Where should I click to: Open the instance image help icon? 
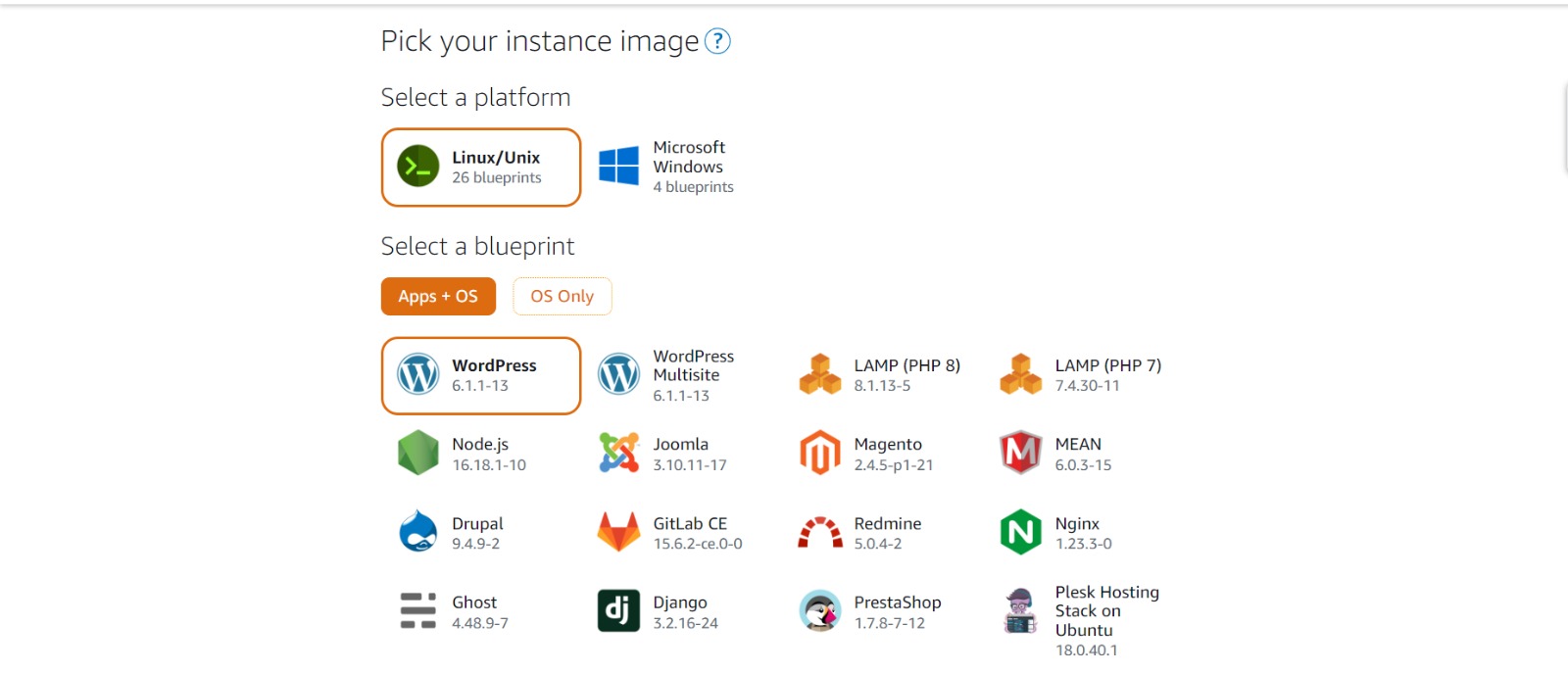click(x=718, y=41)
